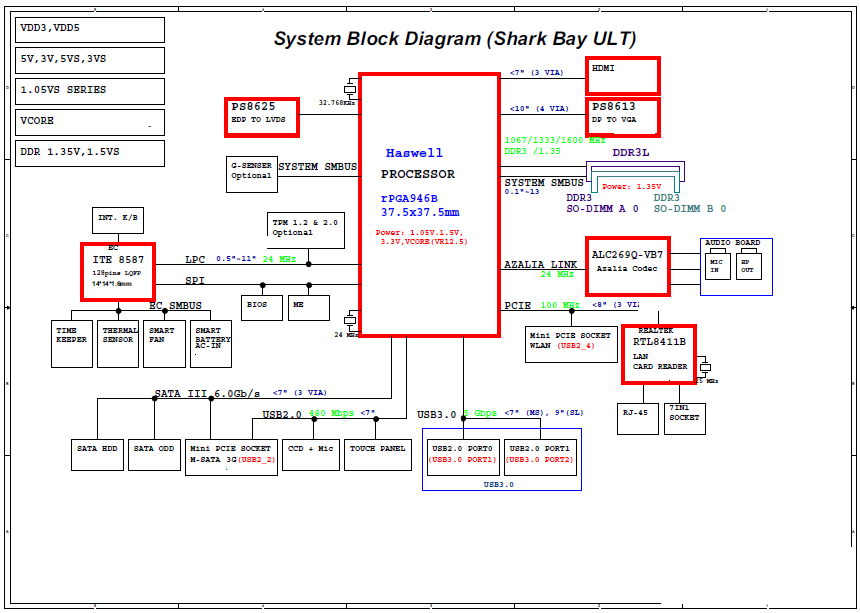Click the SATA III 6.0Gb/s label

pyautogui.click(x=207, y=394)
